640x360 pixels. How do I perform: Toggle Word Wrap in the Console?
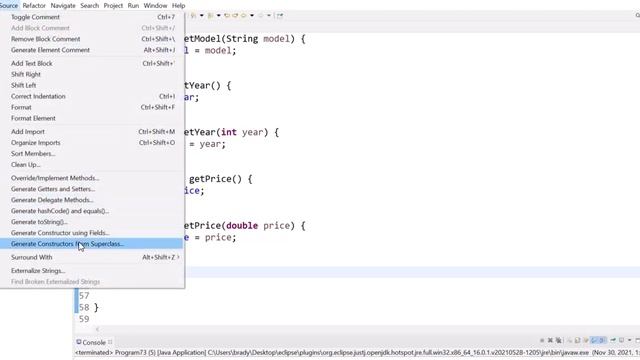pyautogui.click(x=586, y=340)
